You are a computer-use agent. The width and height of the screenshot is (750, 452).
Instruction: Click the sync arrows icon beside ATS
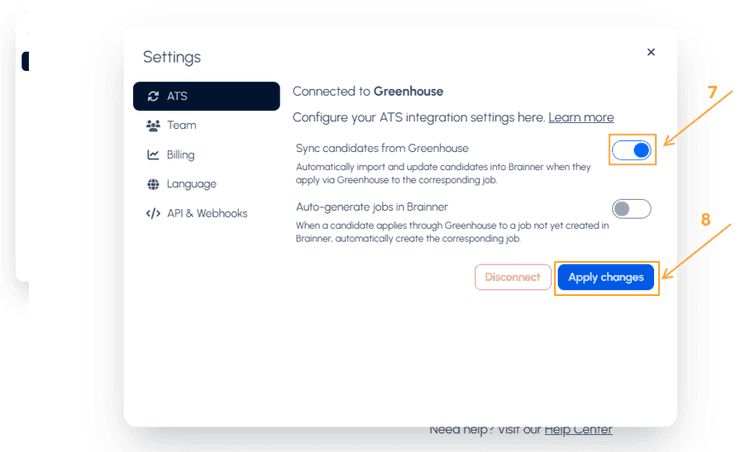(153, 96)
